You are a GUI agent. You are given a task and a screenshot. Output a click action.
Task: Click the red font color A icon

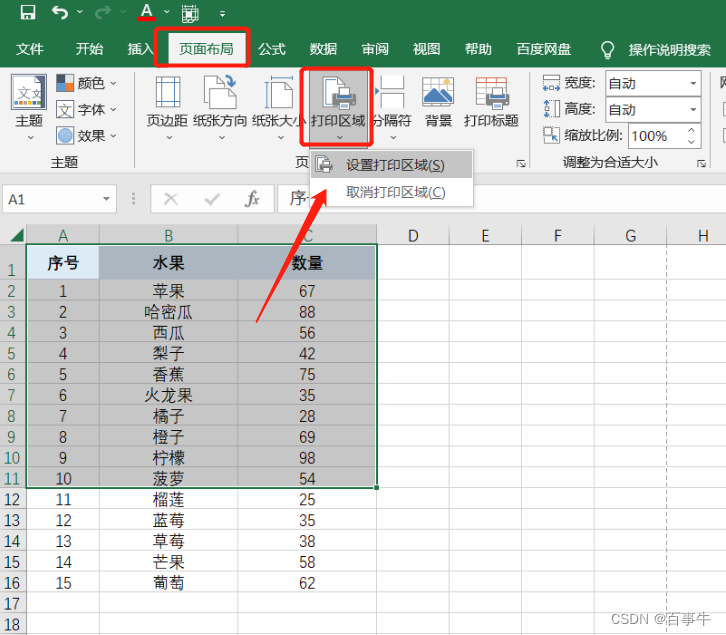(x=147, y=12)
